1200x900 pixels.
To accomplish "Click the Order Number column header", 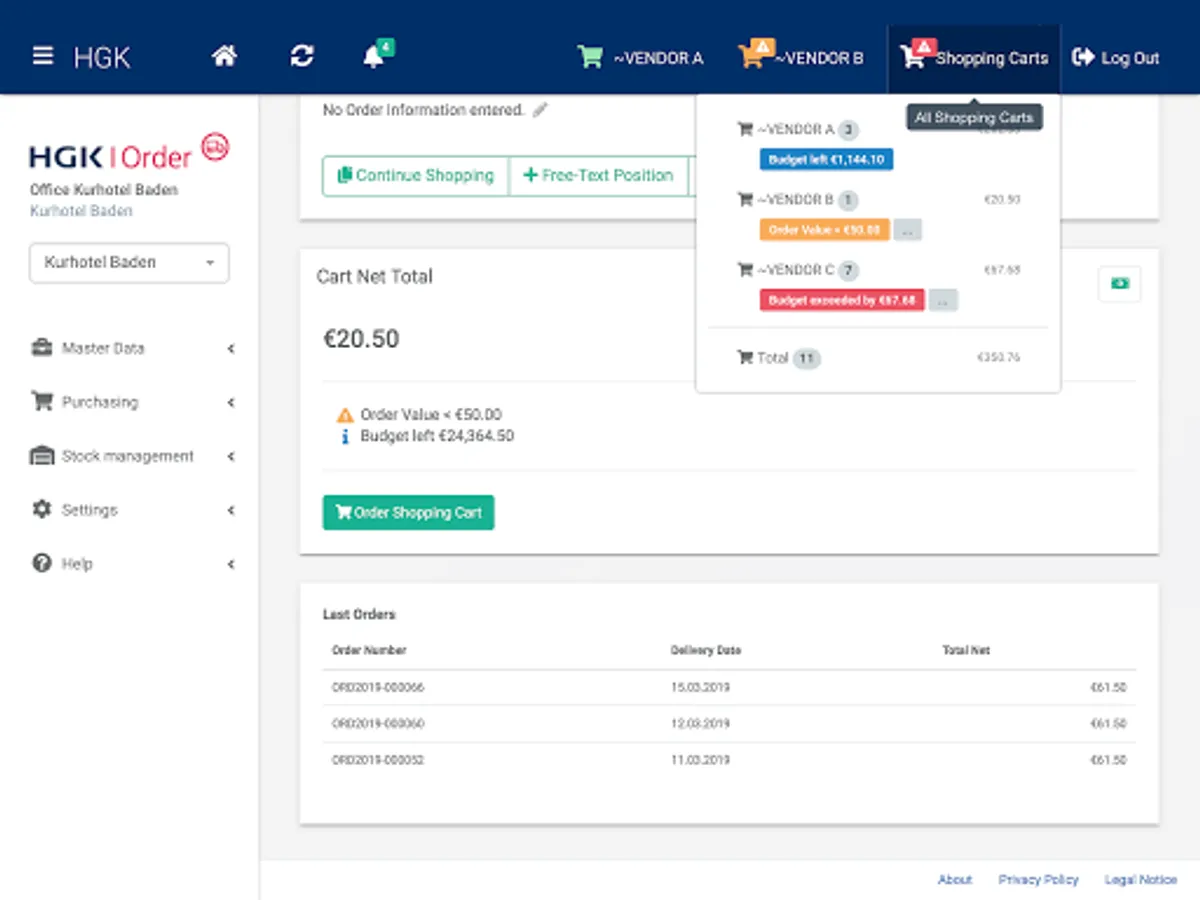I will (369, 650).
